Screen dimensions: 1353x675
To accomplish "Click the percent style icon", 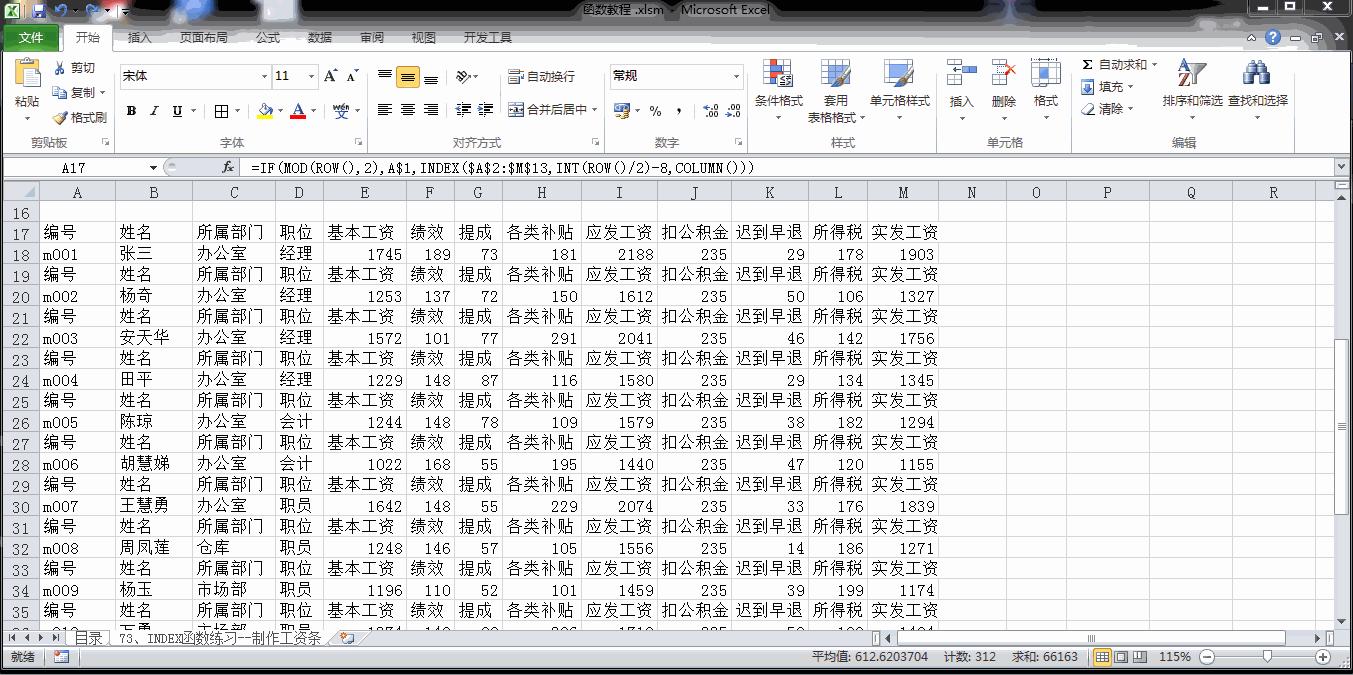I will click(655, 111).
